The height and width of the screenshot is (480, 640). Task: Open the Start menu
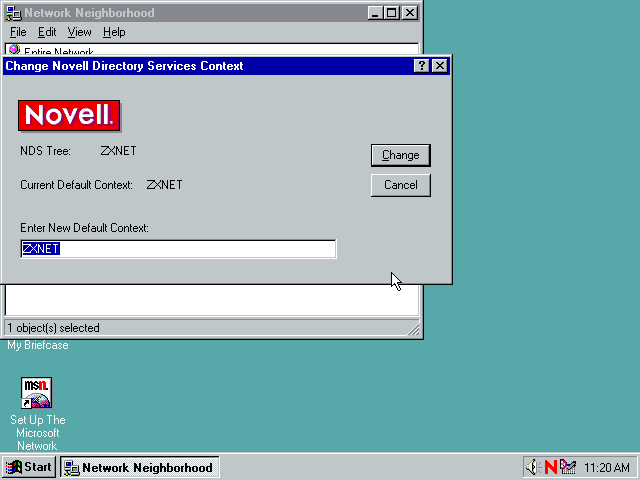[29, 467]
